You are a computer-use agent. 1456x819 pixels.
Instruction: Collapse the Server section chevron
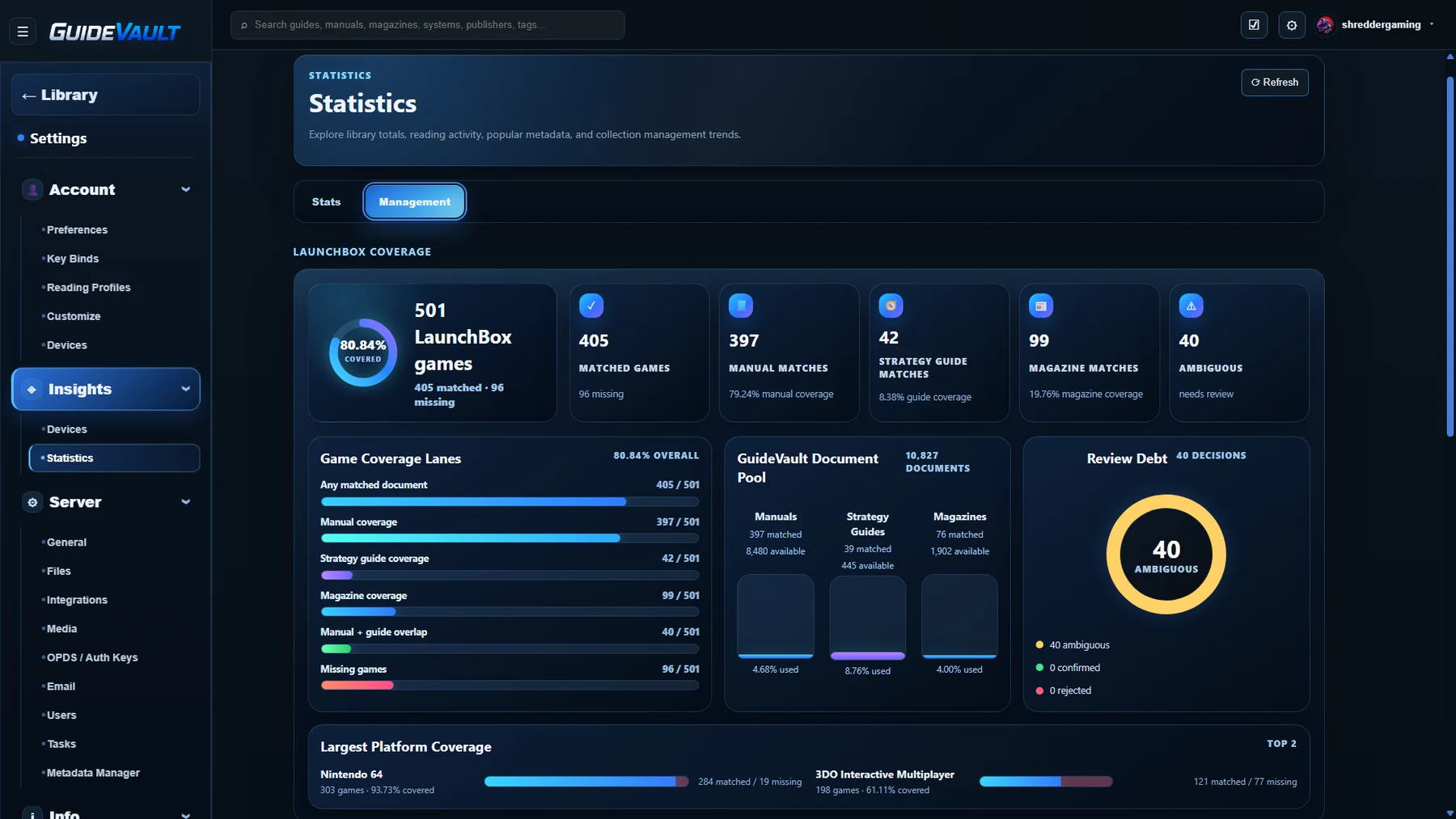pos(186,502)
